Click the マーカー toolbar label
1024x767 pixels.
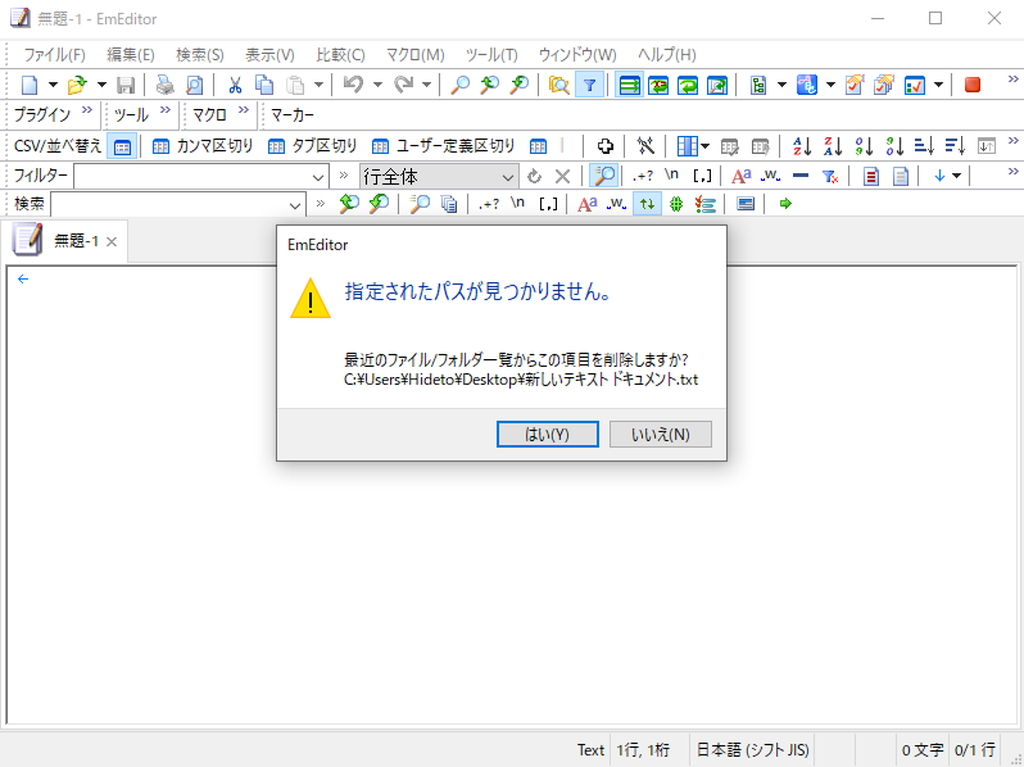[293, 116]
